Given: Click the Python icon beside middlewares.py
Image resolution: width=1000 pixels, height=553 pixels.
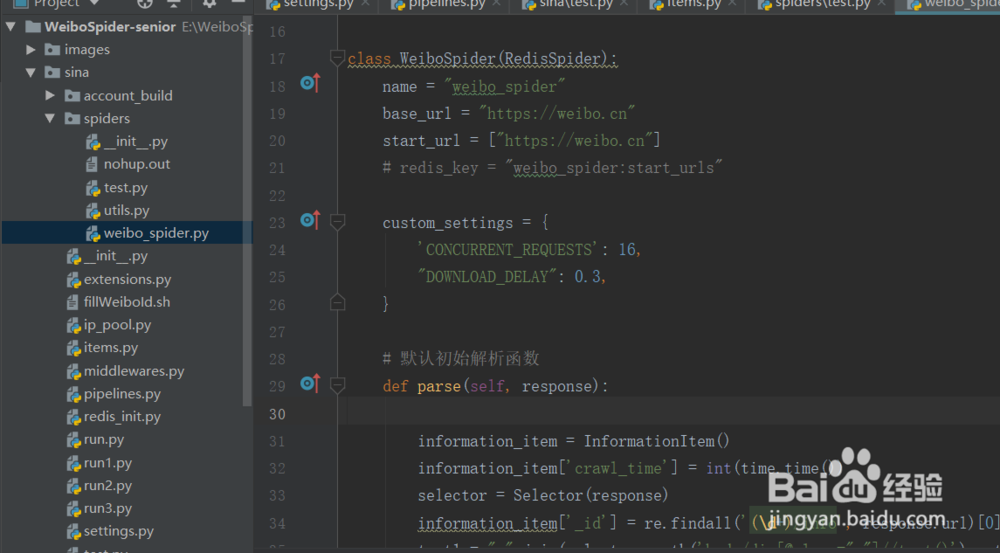Looking at the screenshot, I should tap(74, 371).
